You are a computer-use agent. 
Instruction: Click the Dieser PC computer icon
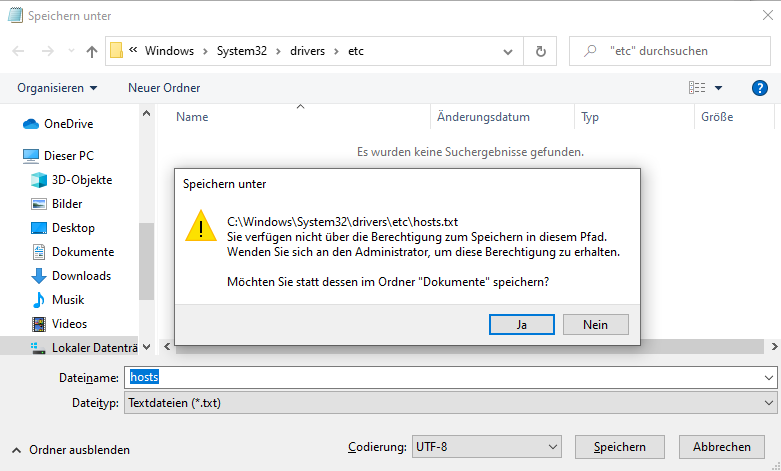[x=31, y=156]
